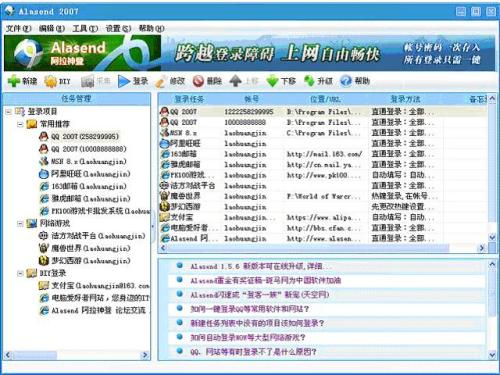This screenshot has width=500, height=375.
Task: Open QQ、网站等有时登录不了 link
Action: click(253, 352)
